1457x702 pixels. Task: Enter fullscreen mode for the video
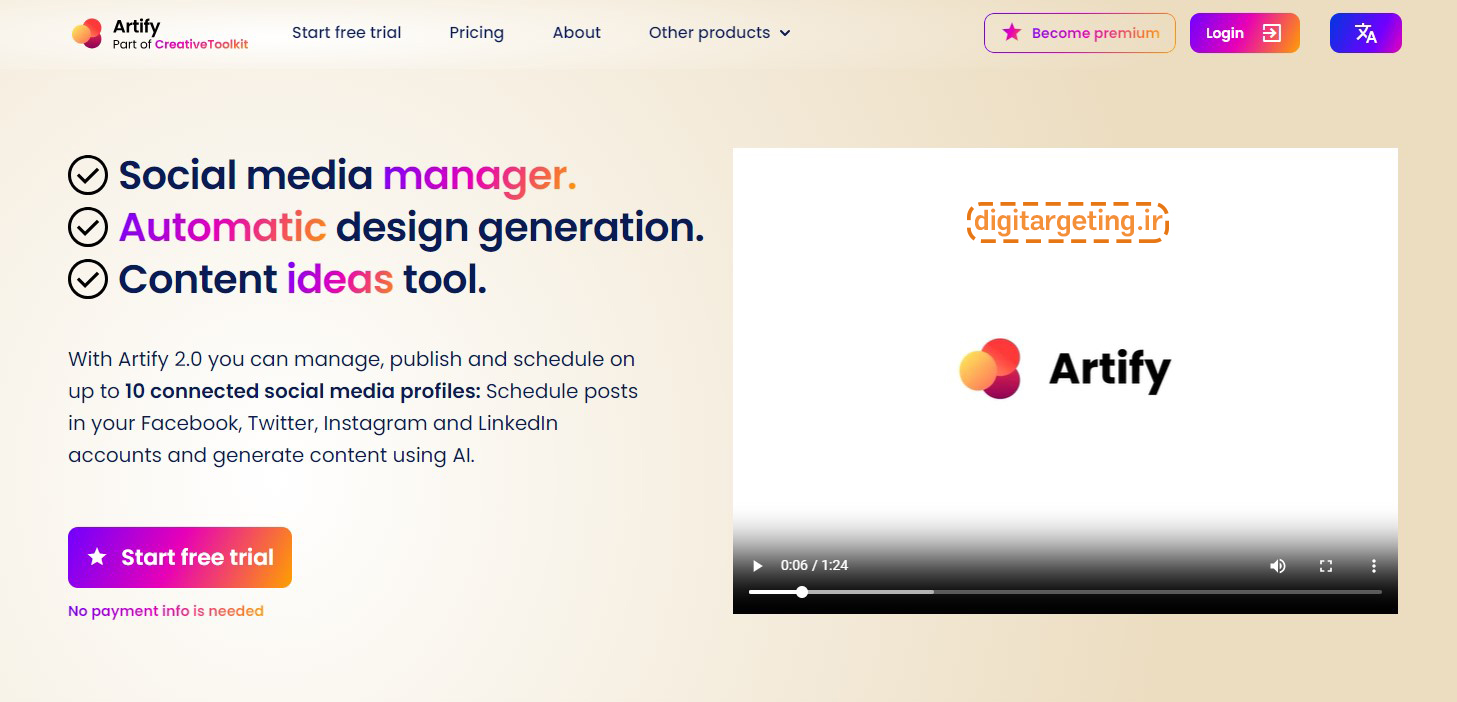pos(1326,566)
